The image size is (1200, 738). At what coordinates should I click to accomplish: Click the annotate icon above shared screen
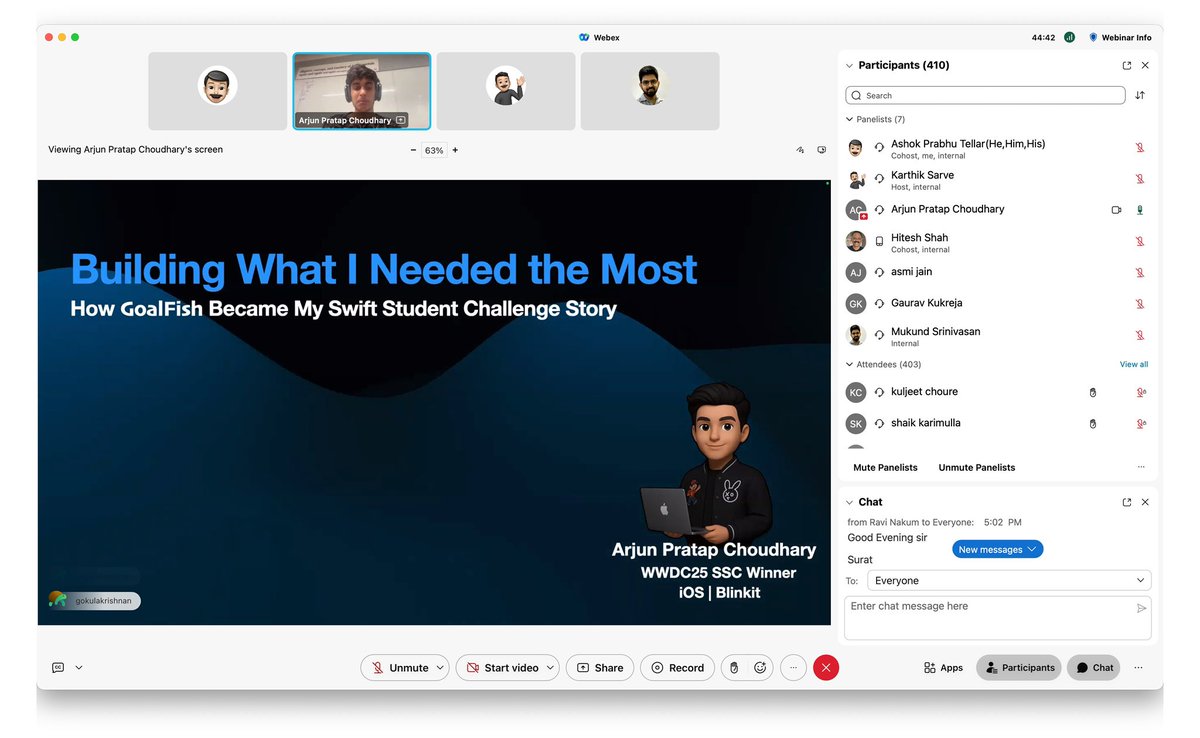pos(800,150)
